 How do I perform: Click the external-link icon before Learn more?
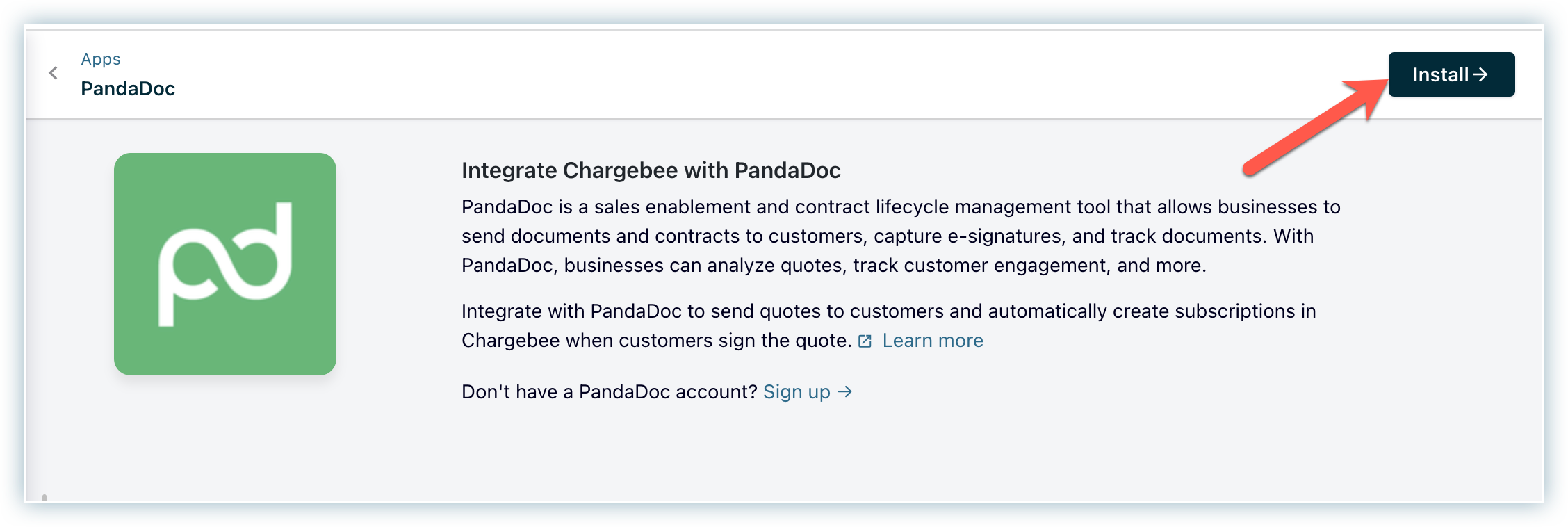tap(865, 341)
